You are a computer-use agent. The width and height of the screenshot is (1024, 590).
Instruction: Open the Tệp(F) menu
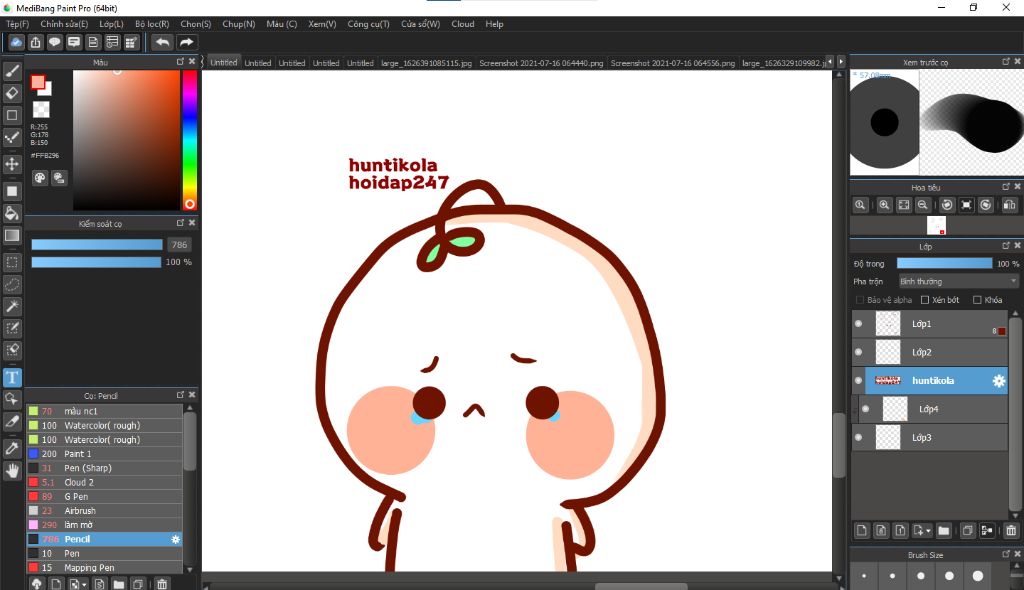pos(18,24)
